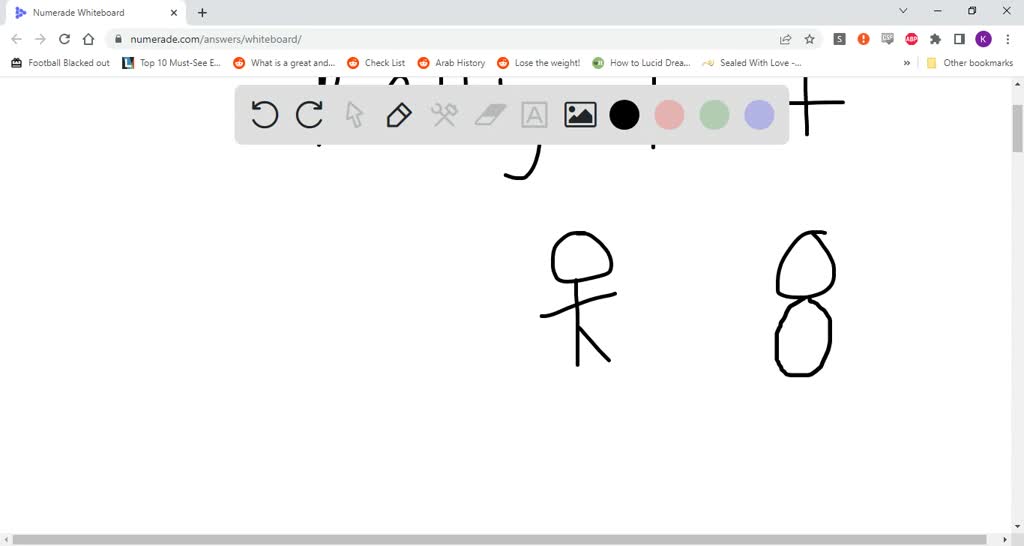
Task: Select the pen drawing tool
Action: (398, 115)
